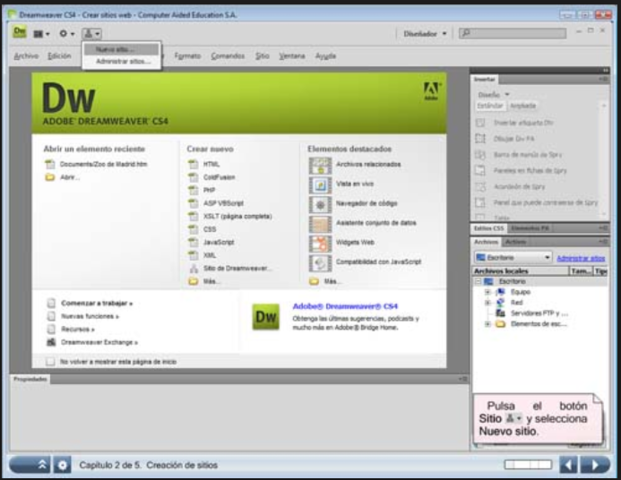Image resolution: width=621 pixels, height=480 pixels.
Task: Click the search field in the top bar
Action: [x=512, y=33]
